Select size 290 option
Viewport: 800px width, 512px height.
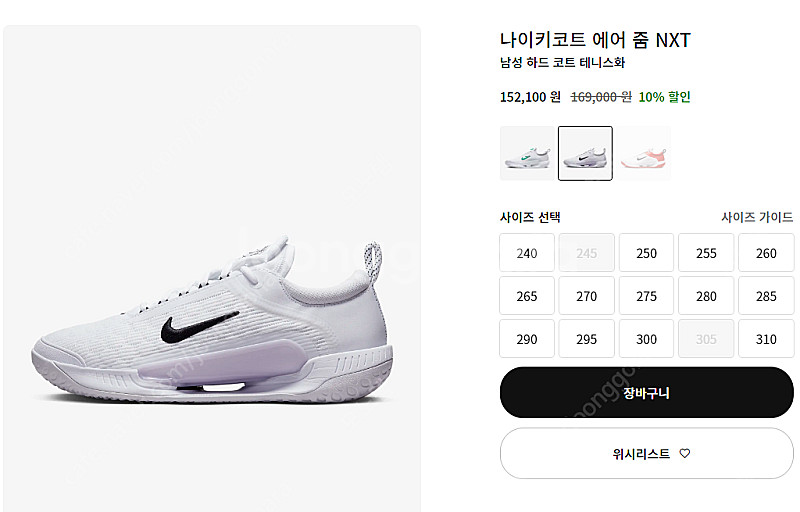(527, 339)
